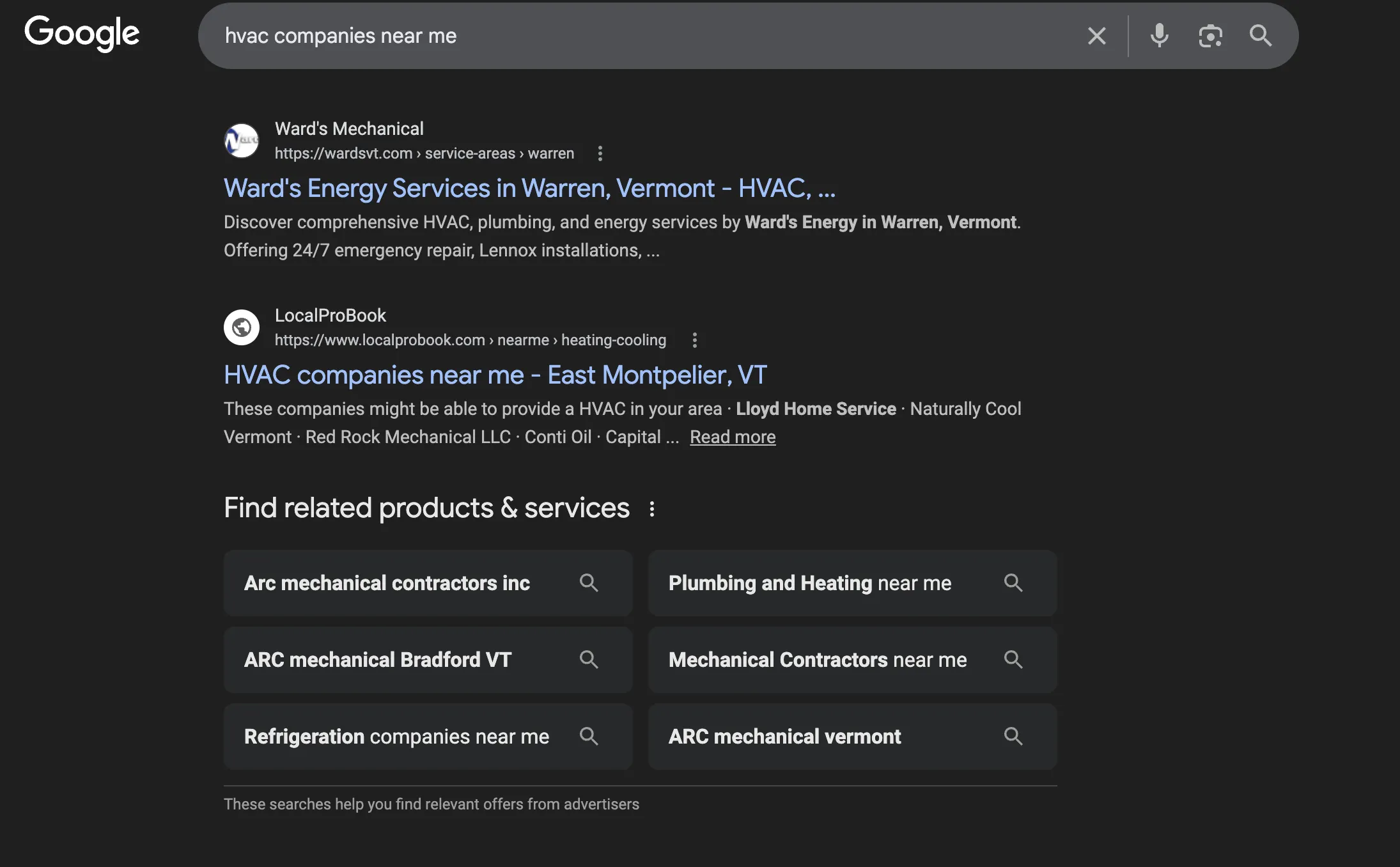Screen dimensions: 1400x867
Task: Open the three-dot menu for LocalProBook result
Action: tap(694, 340)
